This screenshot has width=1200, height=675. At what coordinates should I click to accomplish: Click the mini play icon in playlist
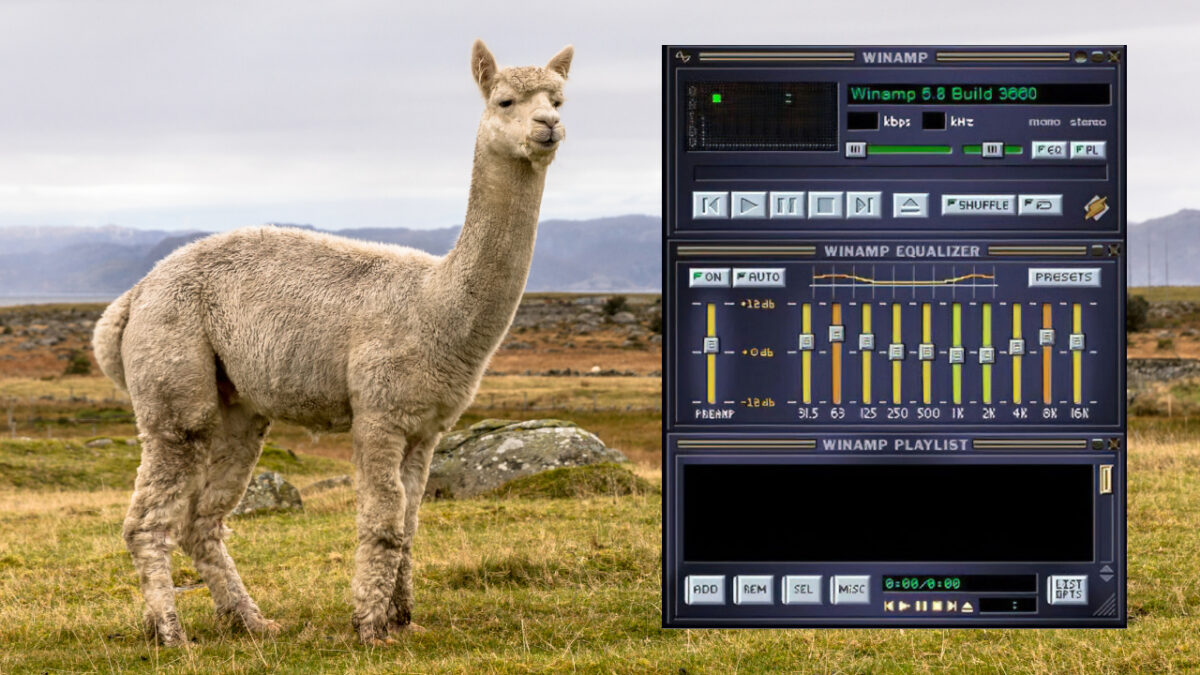click(904, 606)
